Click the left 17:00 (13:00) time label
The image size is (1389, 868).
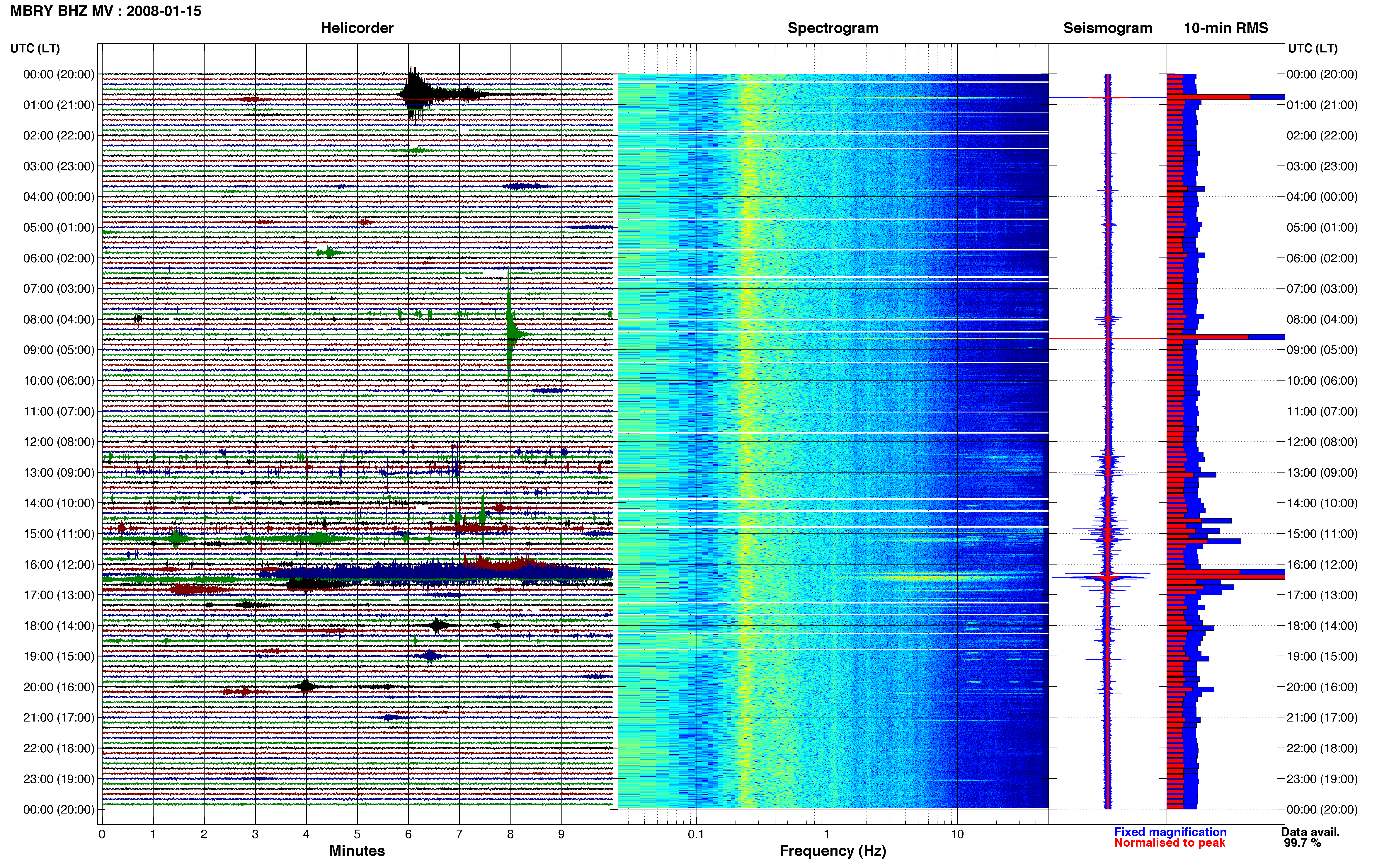coord(59,595)
